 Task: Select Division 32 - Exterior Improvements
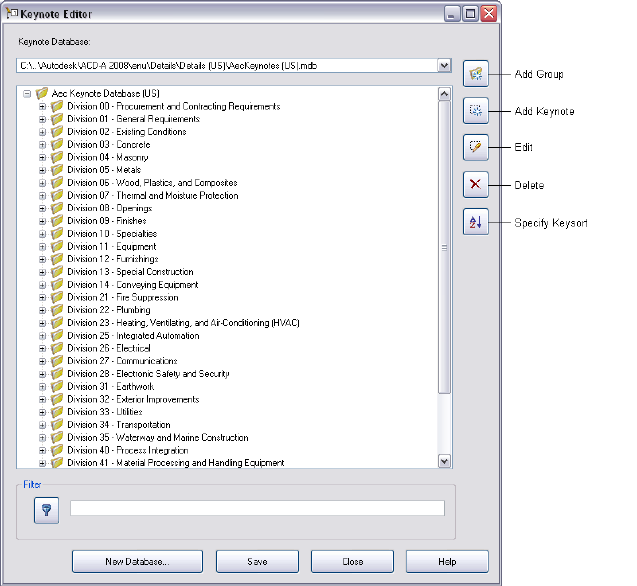click(133, 399)
